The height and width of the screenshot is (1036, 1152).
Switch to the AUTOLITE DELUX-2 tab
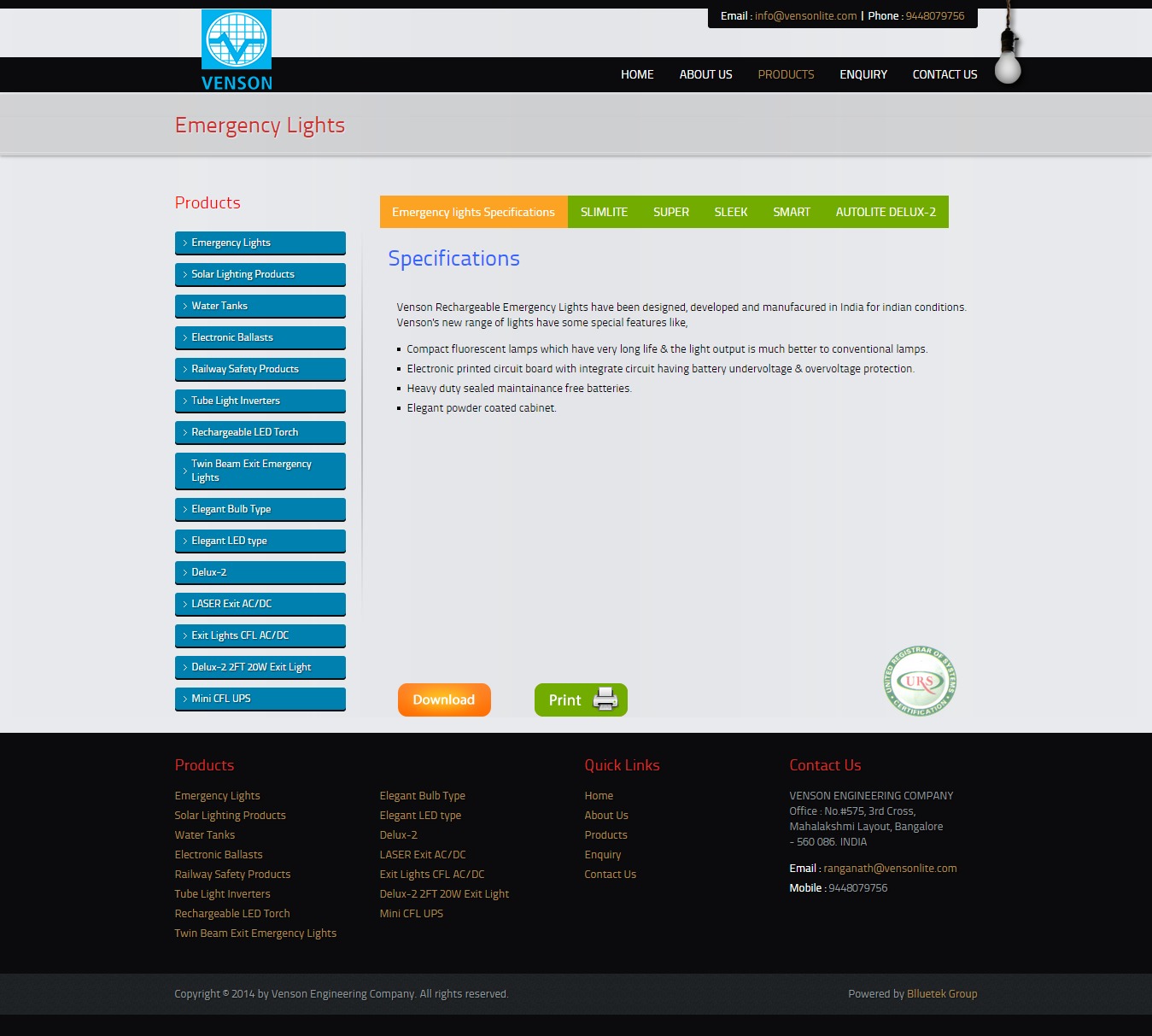point(886,212)
